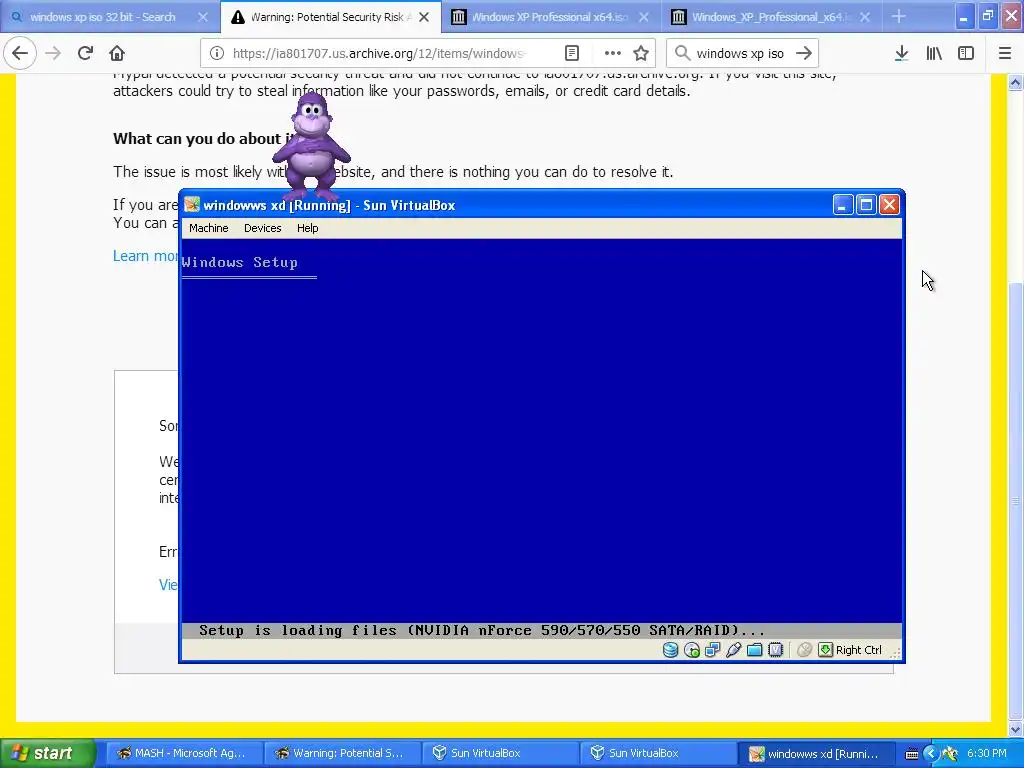This screenshot has width=1024, height=768.
Task: Open the downloads panel in browser toolbar
Action: coord(901,54)
